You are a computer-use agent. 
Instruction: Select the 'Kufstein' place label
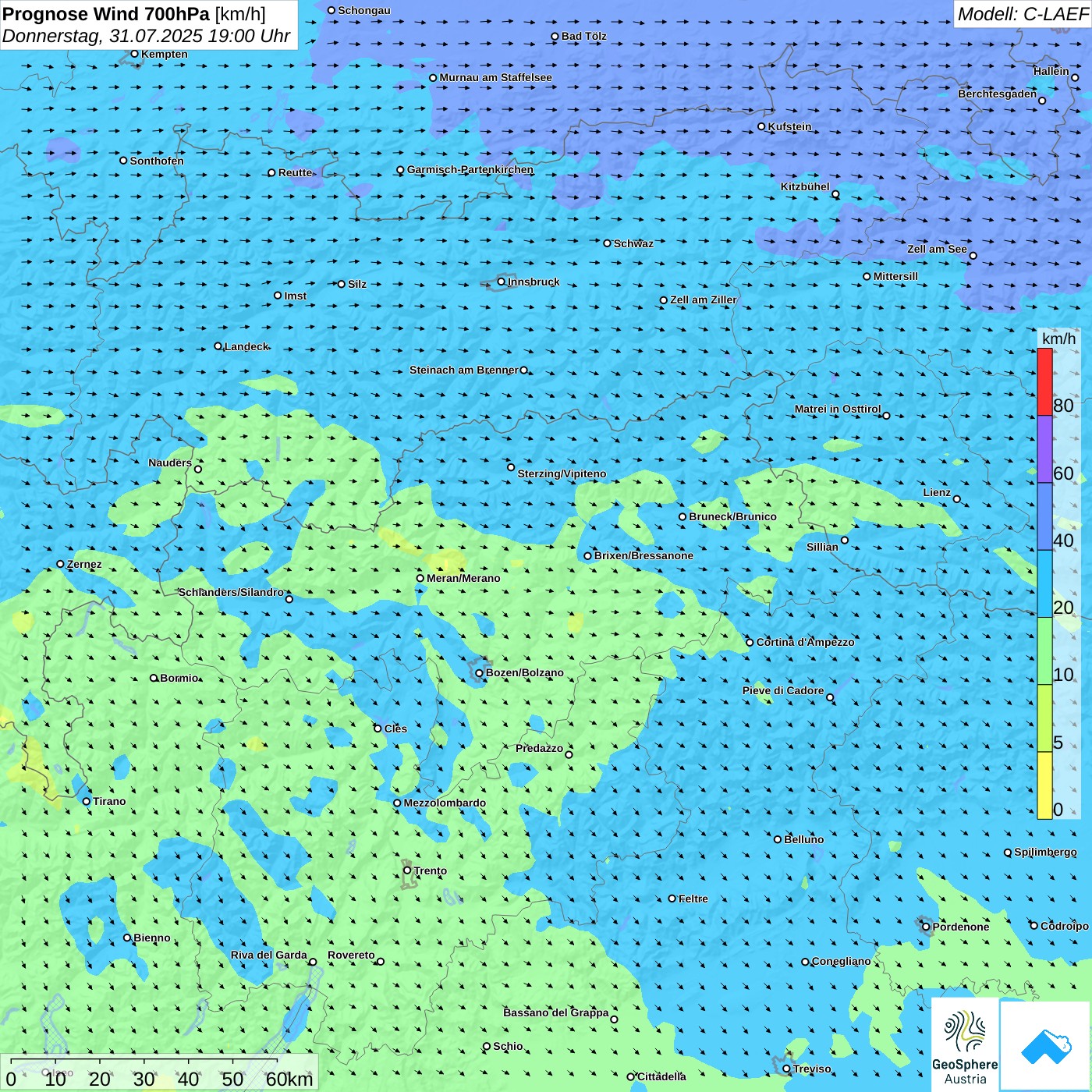tap(789, 126)
